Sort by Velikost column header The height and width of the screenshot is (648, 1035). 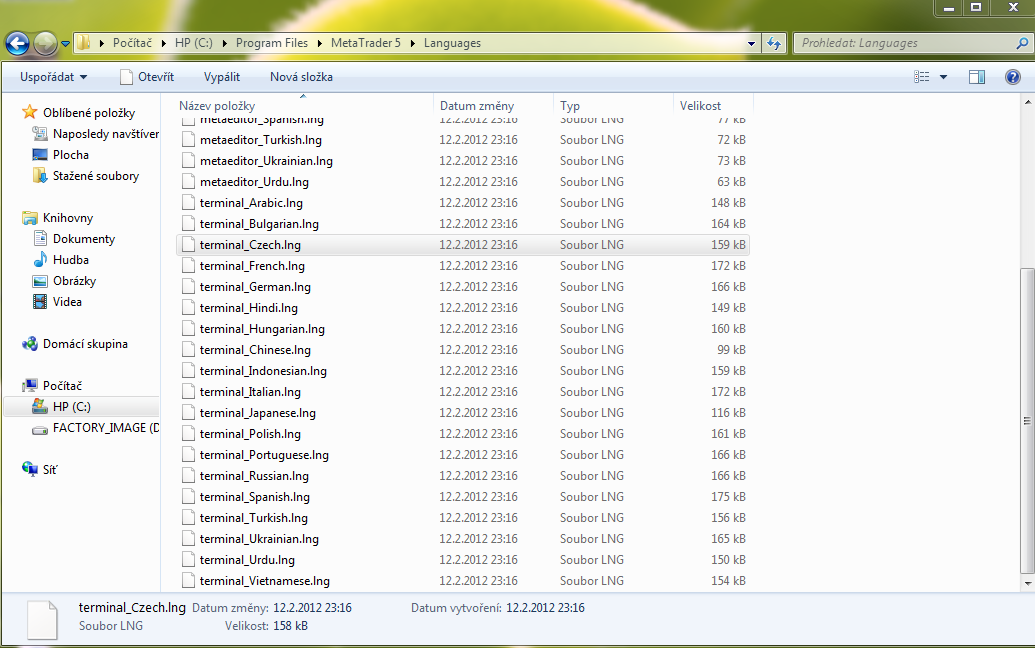pos(700,106)
